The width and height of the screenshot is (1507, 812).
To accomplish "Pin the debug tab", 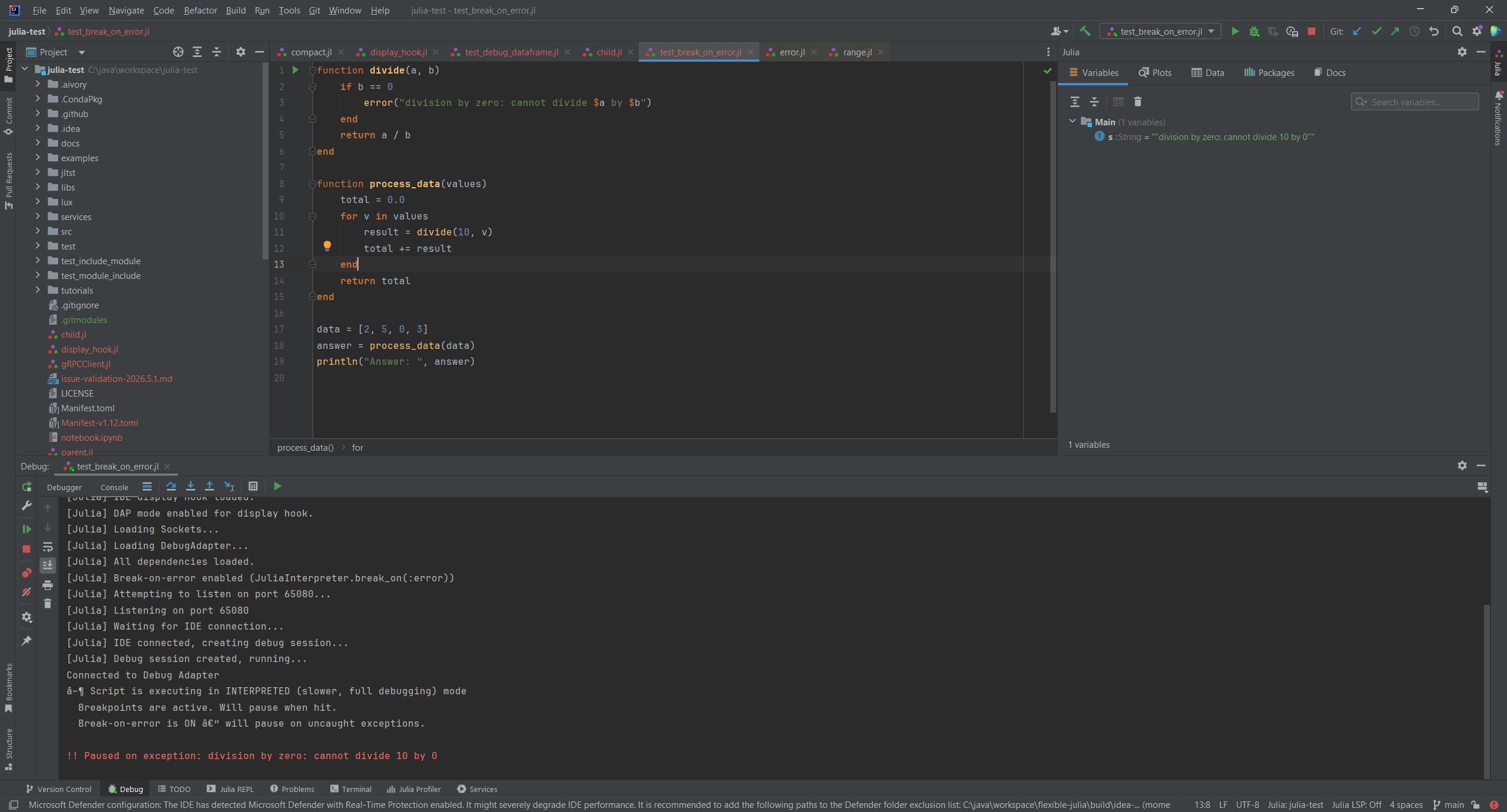I will pyautogui.click(x=26, y=640).
